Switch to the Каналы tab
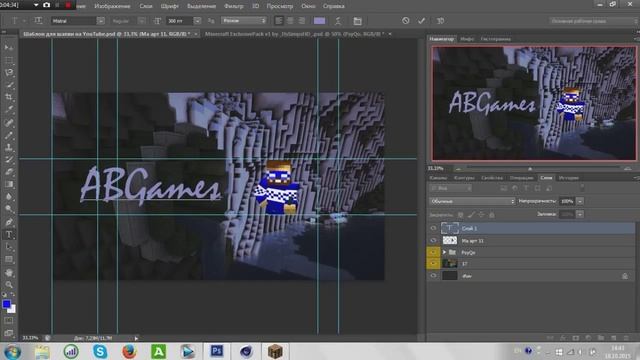Screen dimensions: 640x360 [438, 178]
